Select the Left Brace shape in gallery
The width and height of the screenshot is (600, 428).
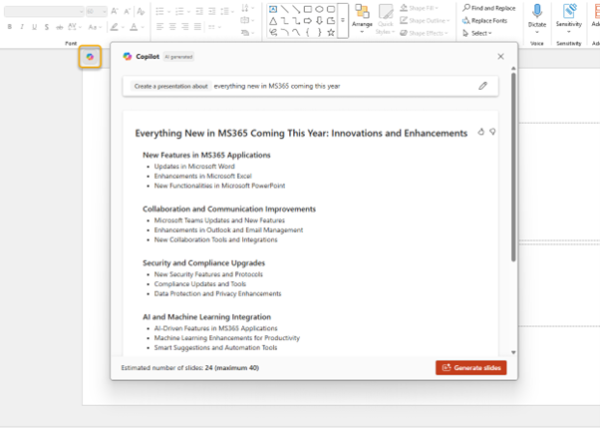(x=308, y=33)
